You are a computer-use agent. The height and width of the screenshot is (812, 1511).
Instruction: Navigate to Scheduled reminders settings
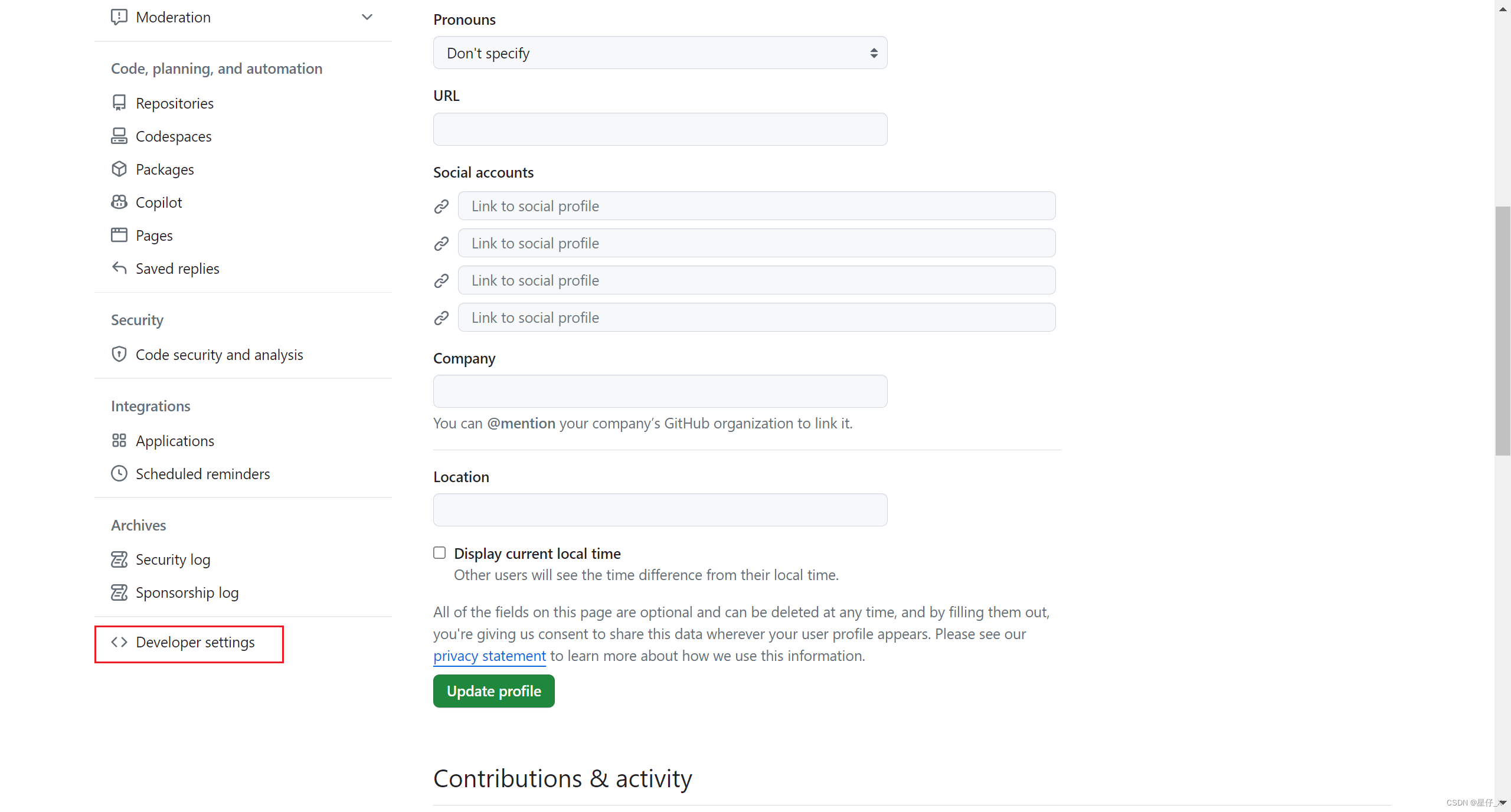click(x=202, y=473)
